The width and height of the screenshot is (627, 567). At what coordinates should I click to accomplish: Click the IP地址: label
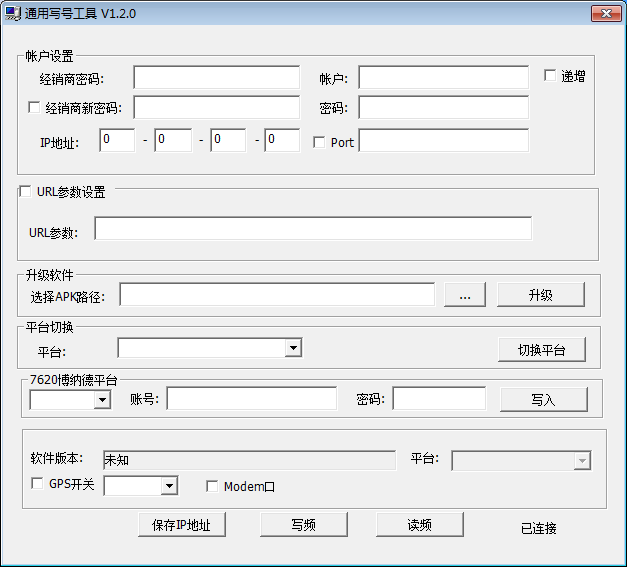click(60, 143)
